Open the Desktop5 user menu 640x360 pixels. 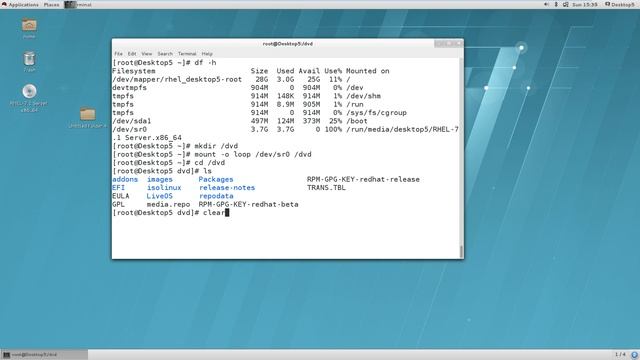click(x=620, y=4)
